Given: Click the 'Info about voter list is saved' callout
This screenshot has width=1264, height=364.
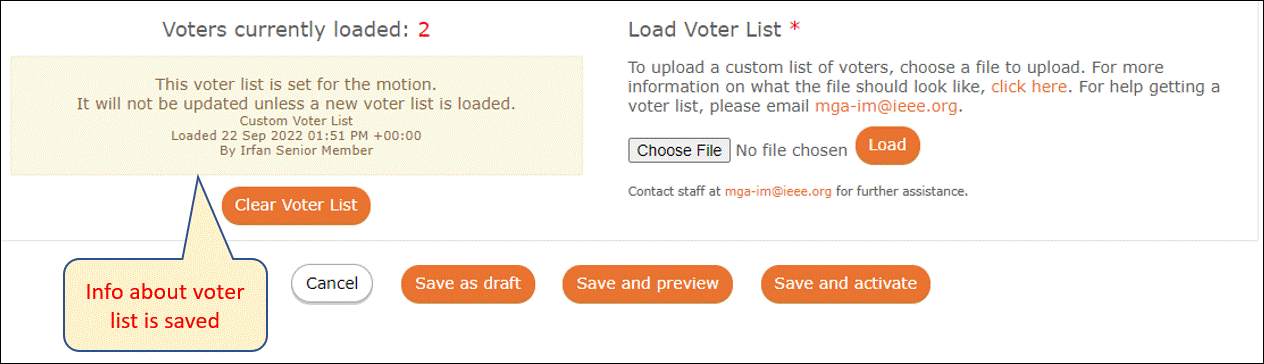Looking at the screenshot, I should pos(165,305).
